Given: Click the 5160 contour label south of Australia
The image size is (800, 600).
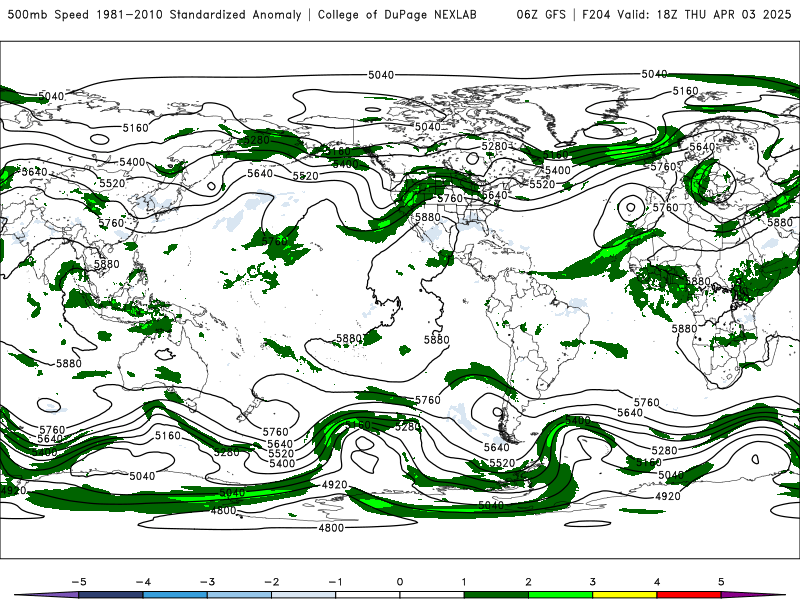Looking at the screenshot, I should 168,436.
